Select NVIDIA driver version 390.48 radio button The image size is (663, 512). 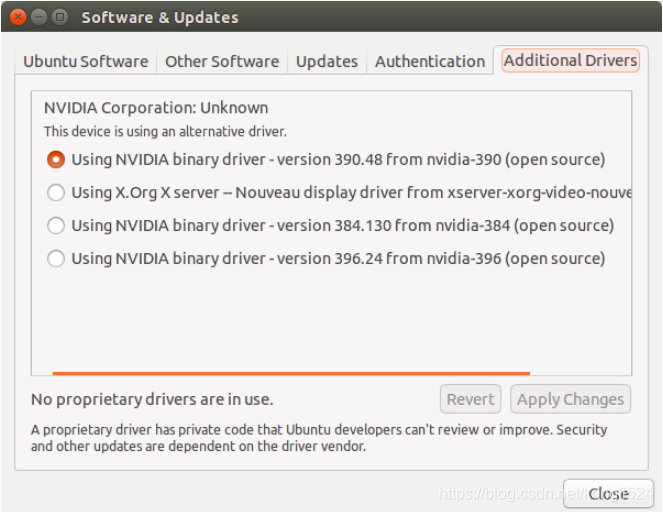(x=56, y=160)
